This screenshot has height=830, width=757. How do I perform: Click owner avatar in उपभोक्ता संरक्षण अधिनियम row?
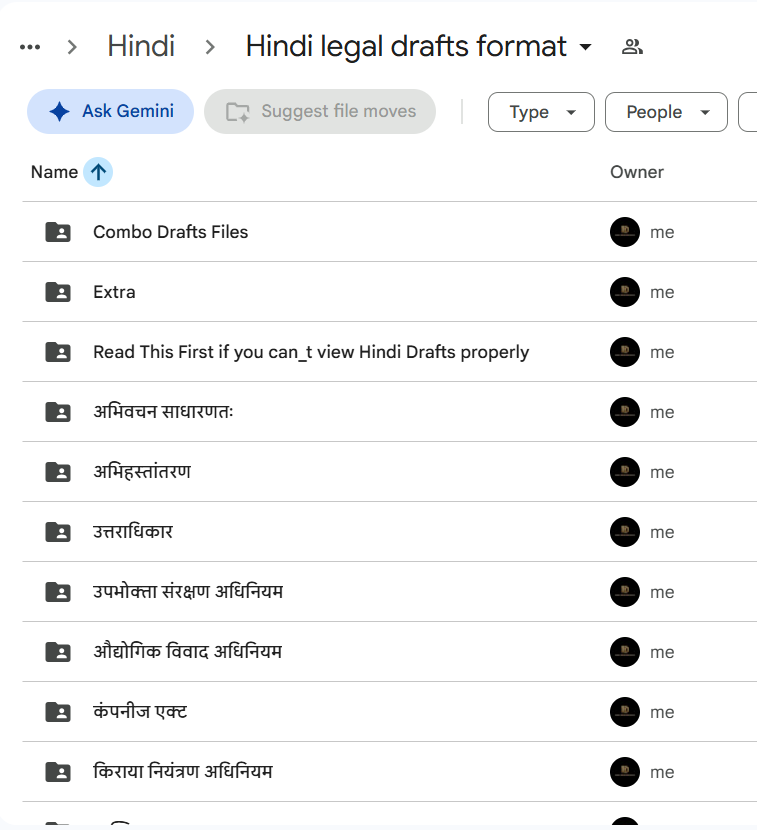pos(625,592)
